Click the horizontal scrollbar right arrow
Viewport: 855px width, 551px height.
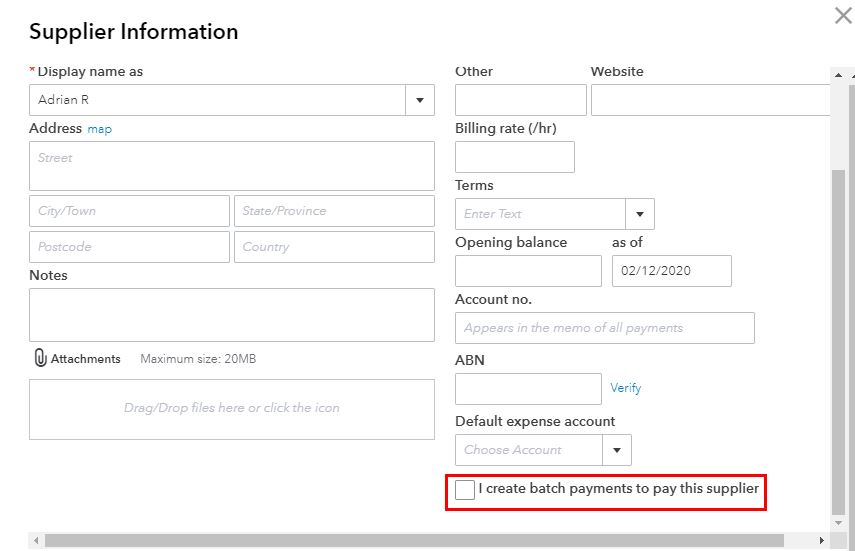click(822, 541)
